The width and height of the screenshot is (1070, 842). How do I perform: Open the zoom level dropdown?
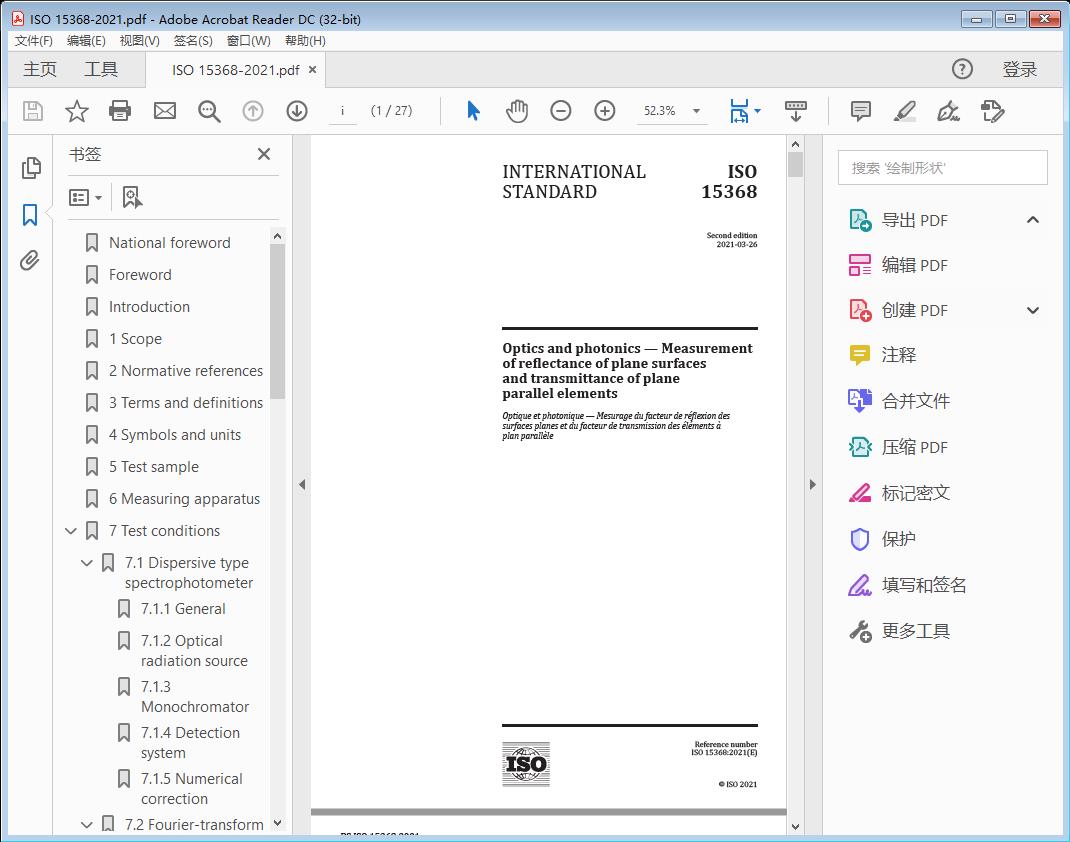[696, 112]
